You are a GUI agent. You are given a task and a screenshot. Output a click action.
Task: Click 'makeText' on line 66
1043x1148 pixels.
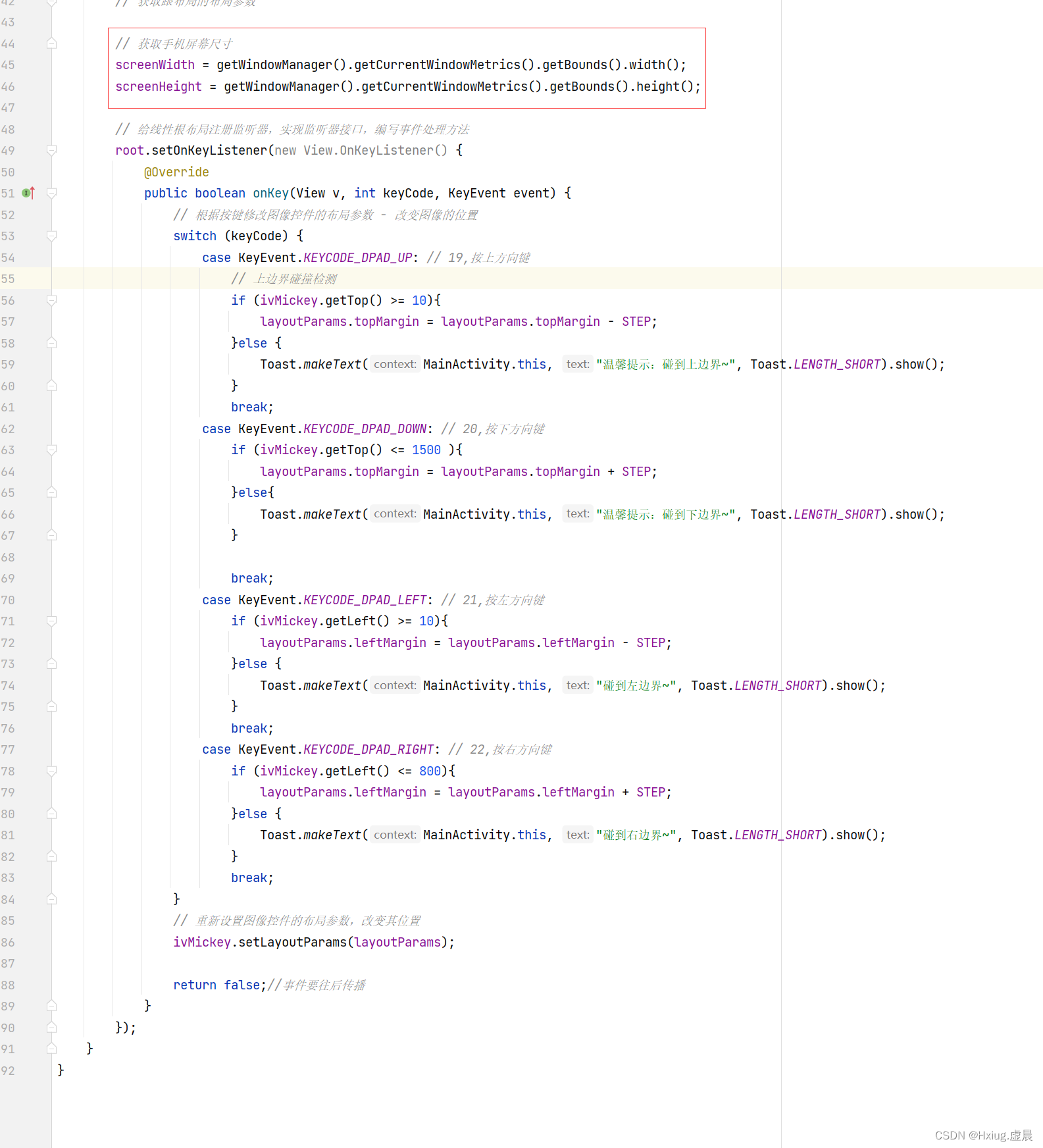(332, 514)
